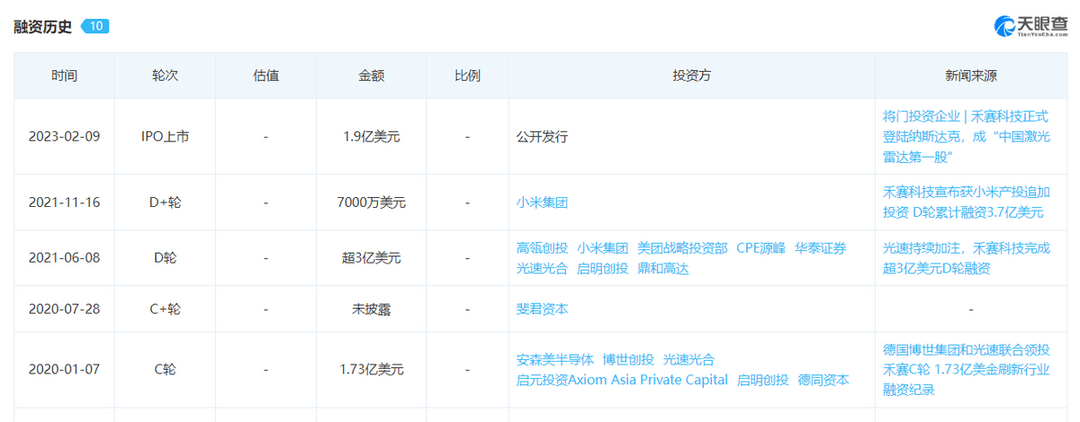Open news on 超3亿美元D轮融资

pyautogui.click(x=966, y=258)
